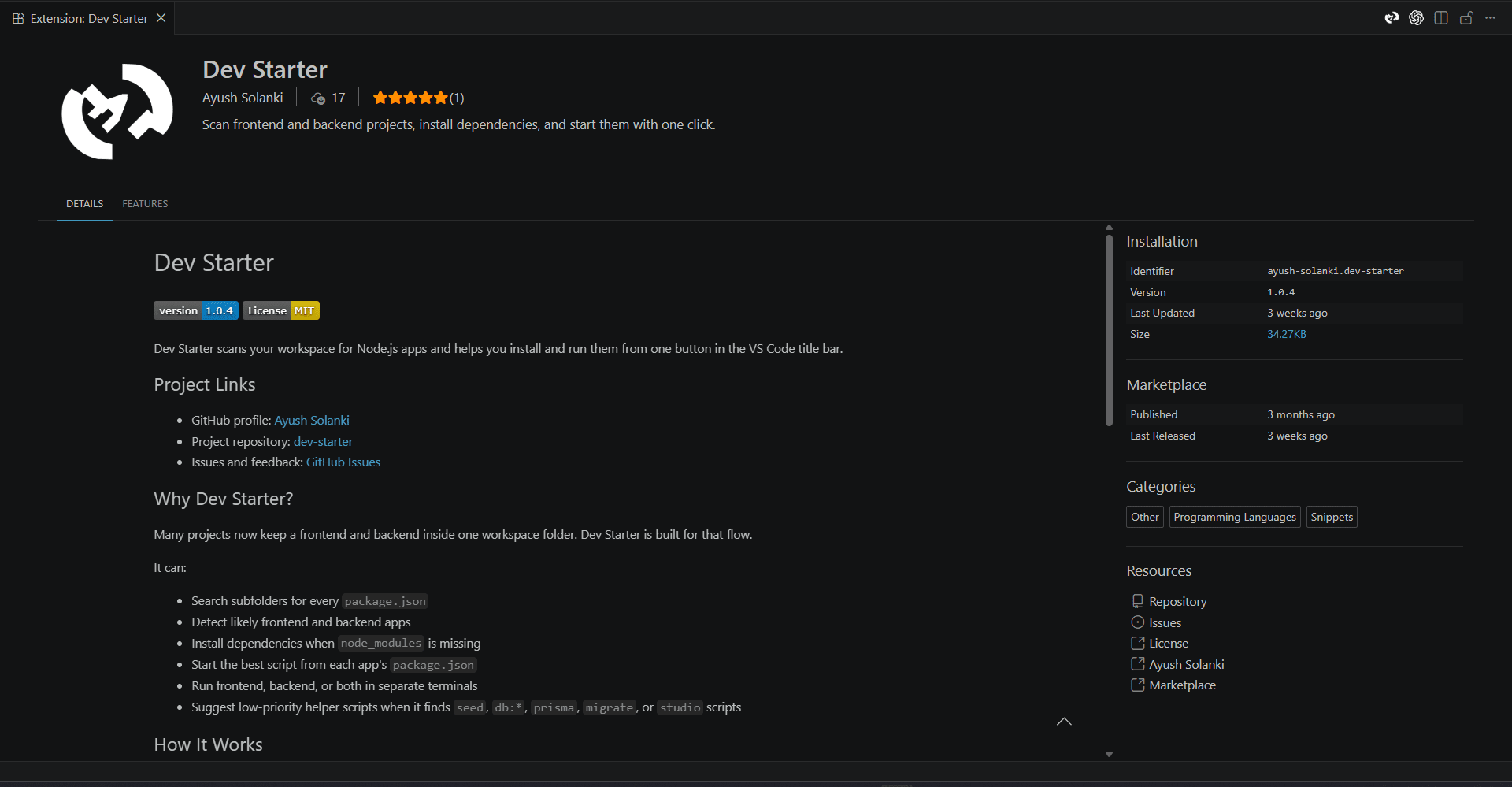1512x787 pixels.
Task: Click the readme vertical scrollbar thumb
Action: (1109, 330)
